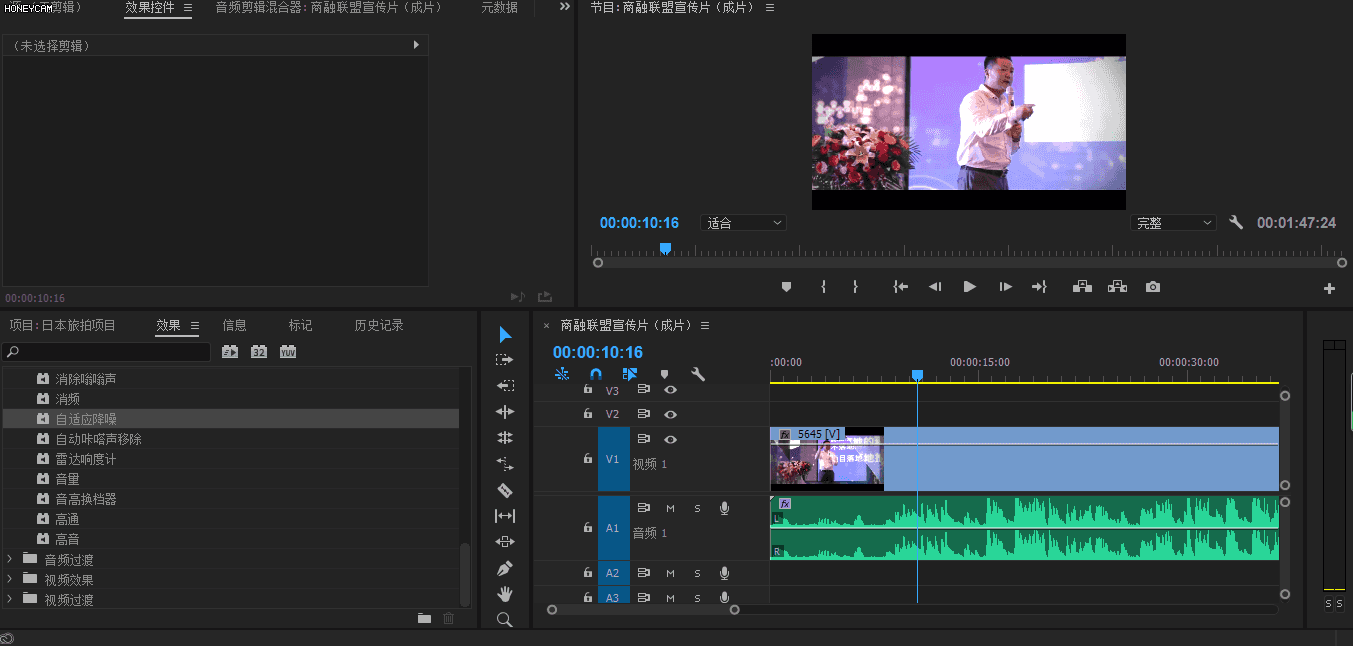This screenshot has height=646, width=1353.
Task: Switch to 元数据 tab
Action: (x=499, y=7)
